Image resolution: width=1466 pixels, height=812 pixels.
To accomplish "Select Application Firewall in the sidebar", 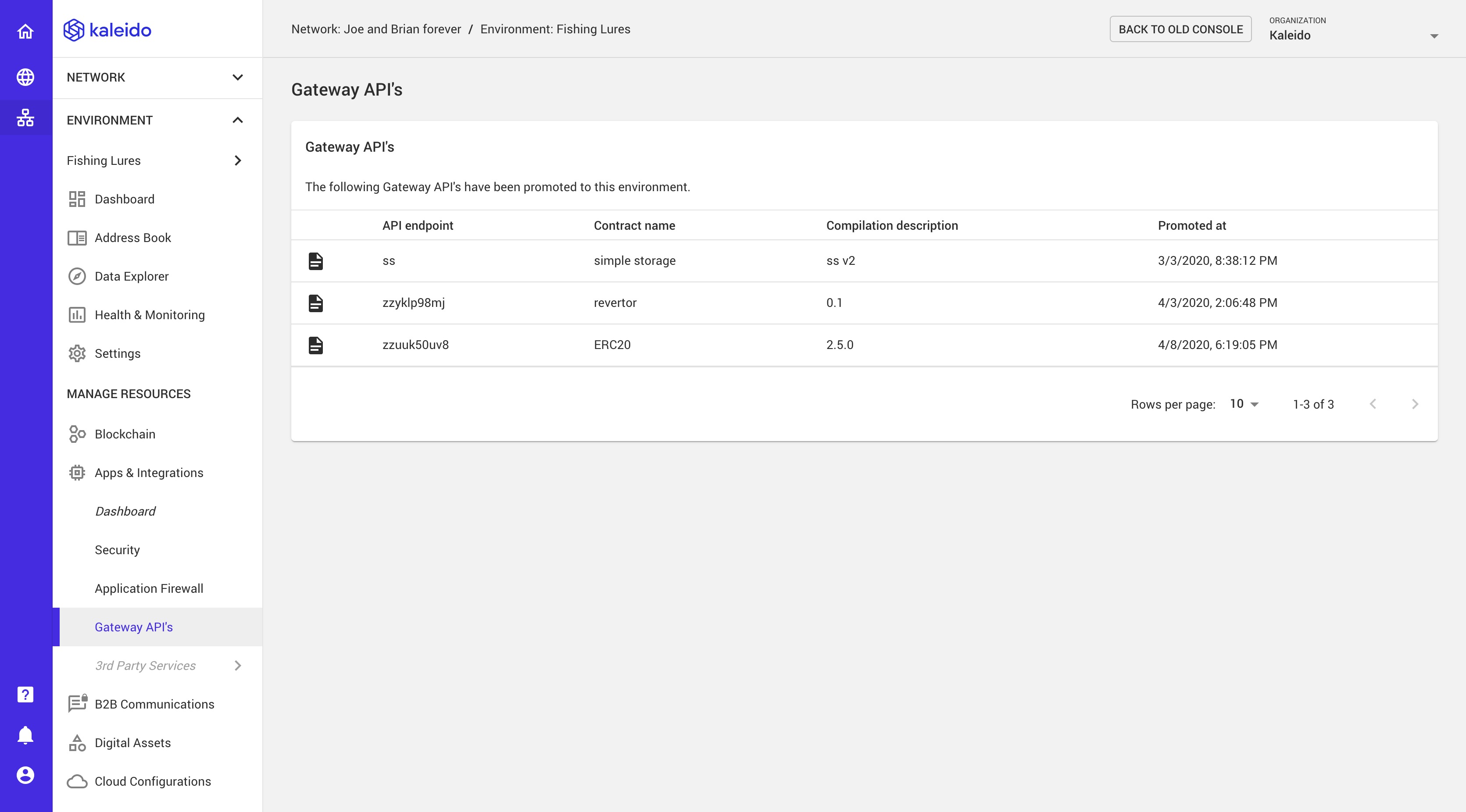I will (149, 588).
